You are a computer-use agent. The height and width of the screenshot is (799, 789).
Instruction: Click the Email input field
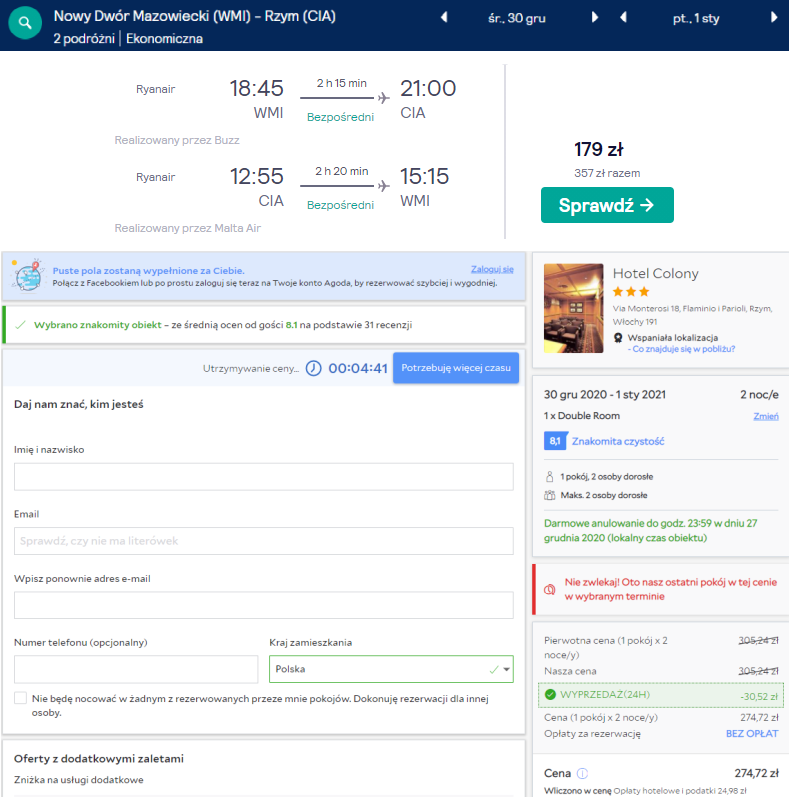[263, 541]
